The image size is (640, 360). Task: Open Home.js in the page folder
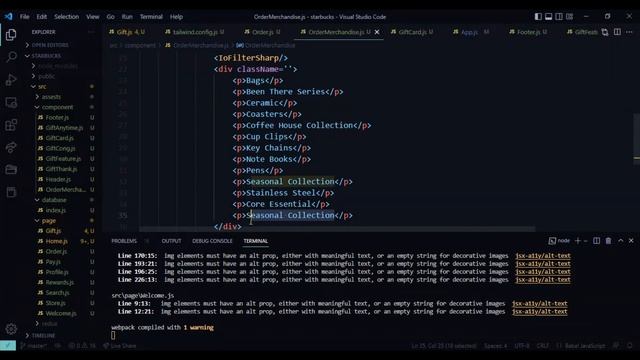57,241
